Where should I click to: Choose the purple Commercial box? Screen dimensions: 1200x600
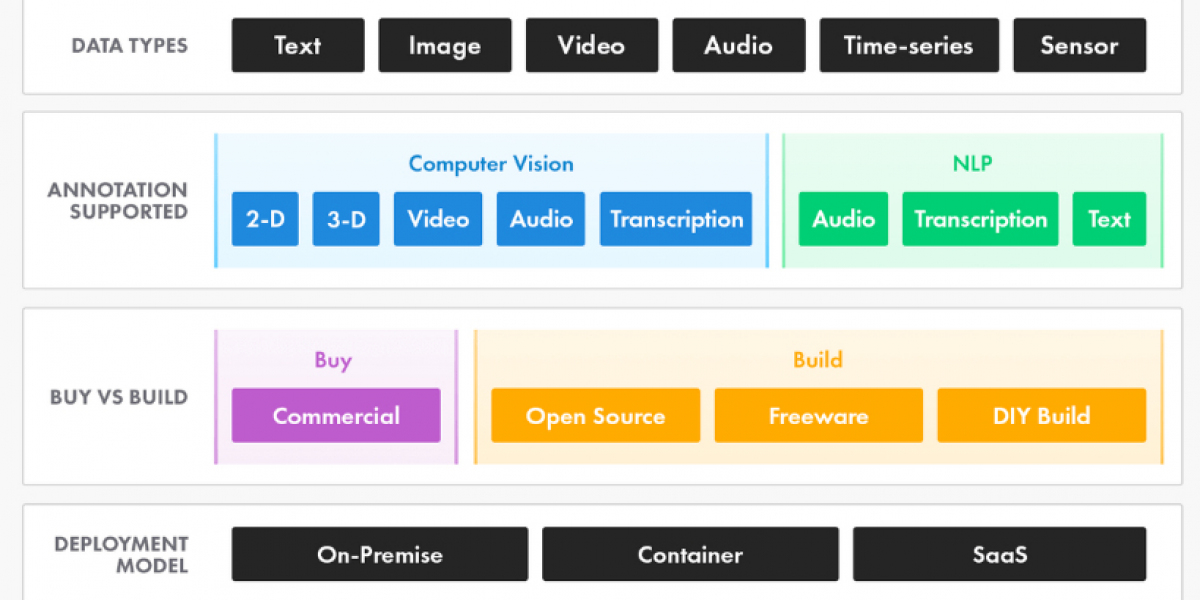[x=336, y=415]
